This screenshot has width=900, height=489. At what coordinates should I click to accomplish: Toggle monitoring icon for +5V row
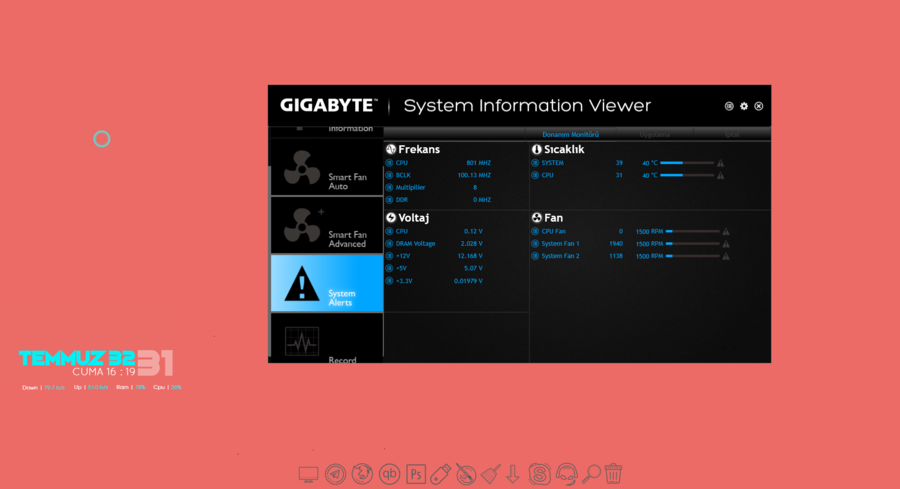coord(389,268)
